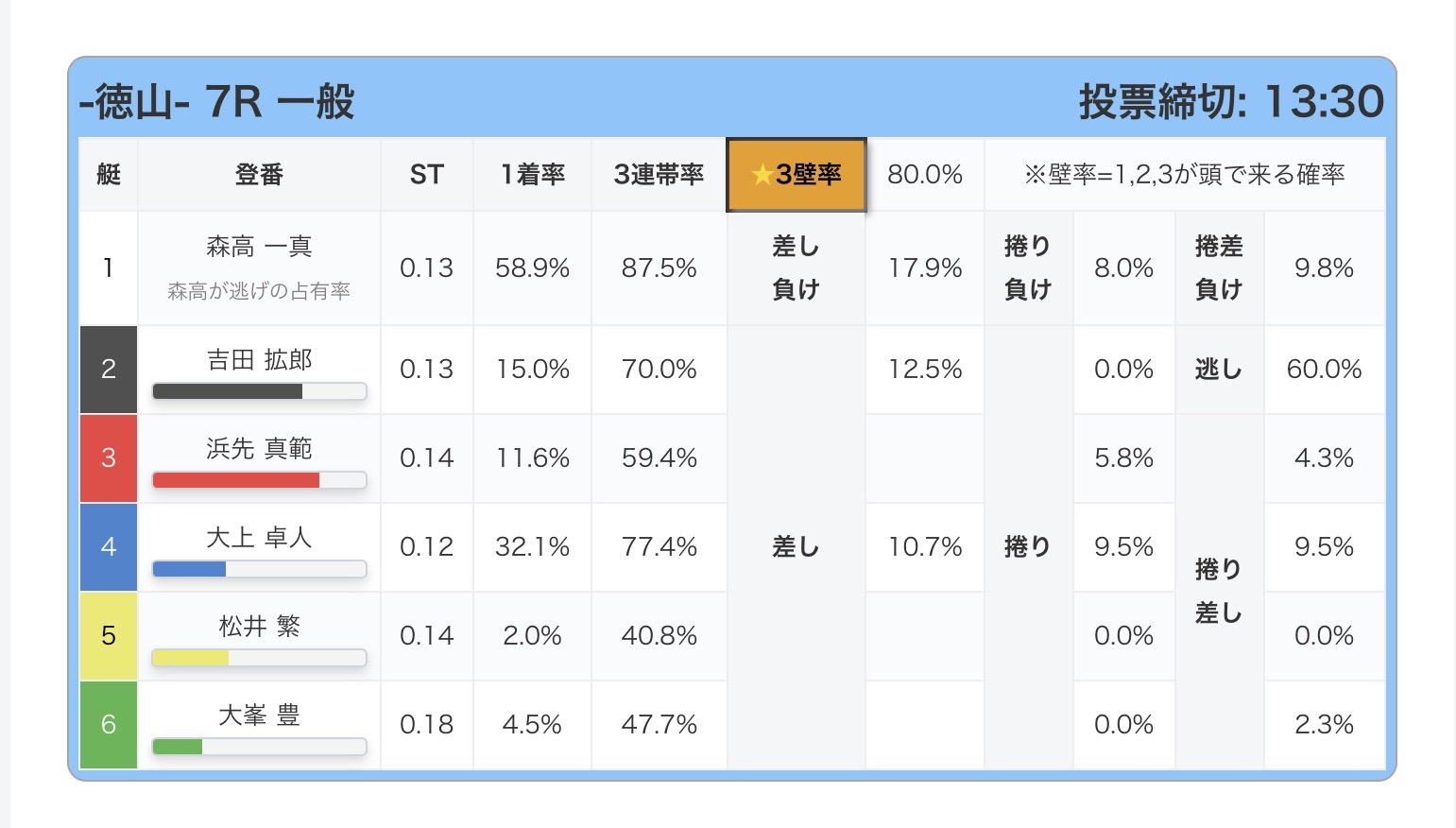Click 大峯 豊 green share bar
The image size is (1456, 828).
pos(259,747)
